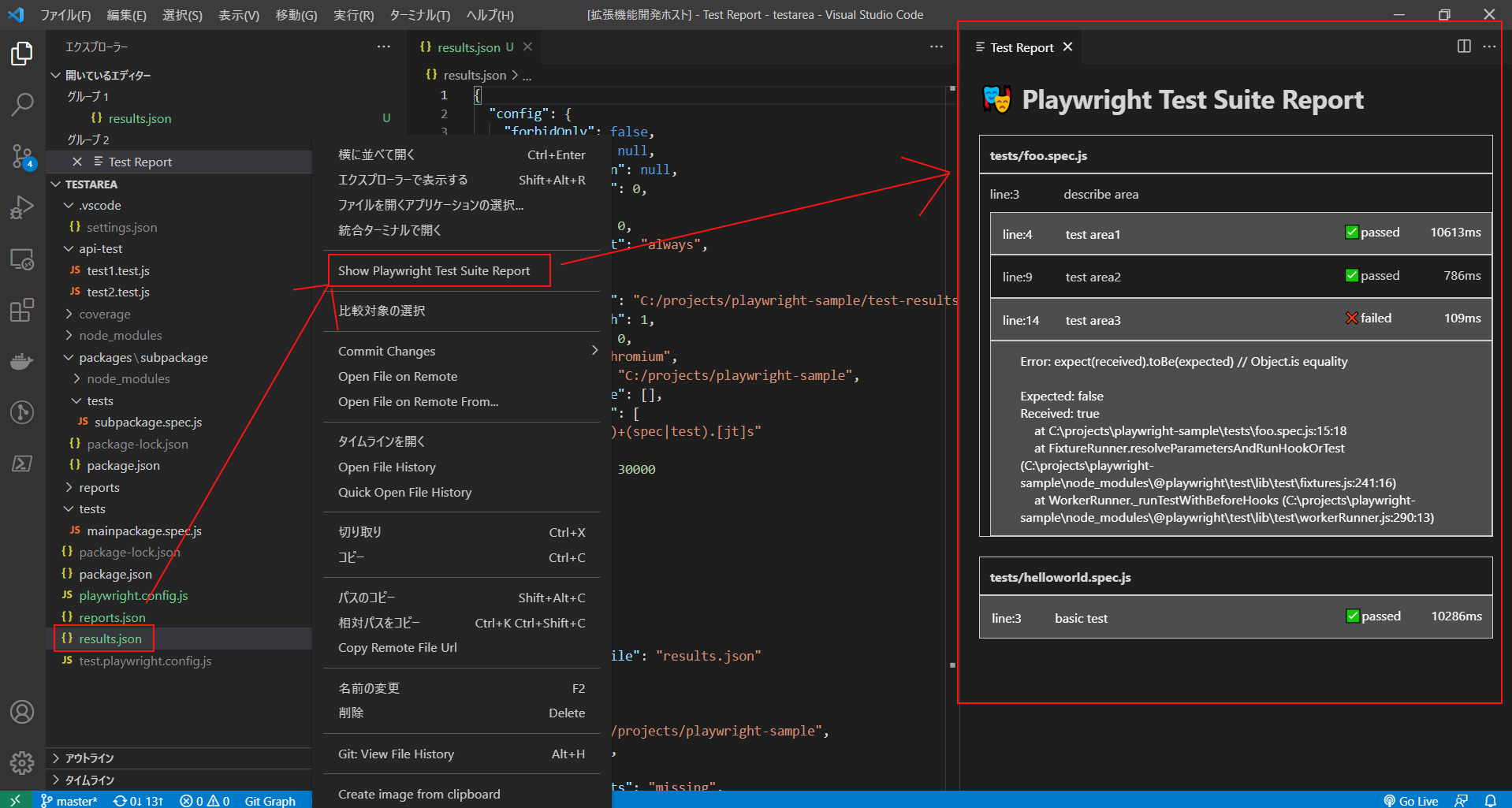The height and width of the screenshot is (808, 1512).
Task: Click errors and warnings count in status bar
Action: tap(204, 800)
